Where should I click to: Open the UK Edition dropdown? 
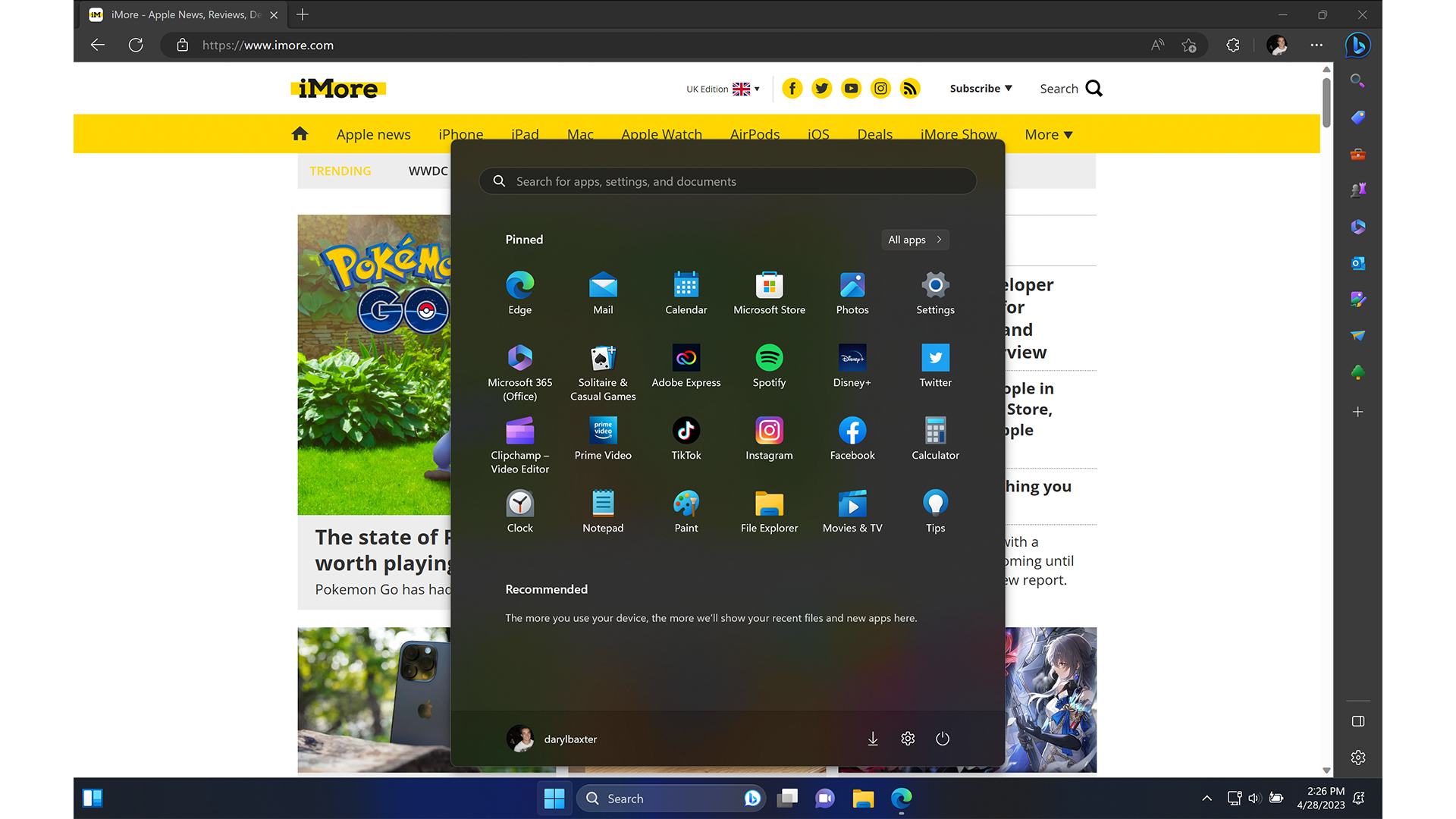tap(723, 89)
